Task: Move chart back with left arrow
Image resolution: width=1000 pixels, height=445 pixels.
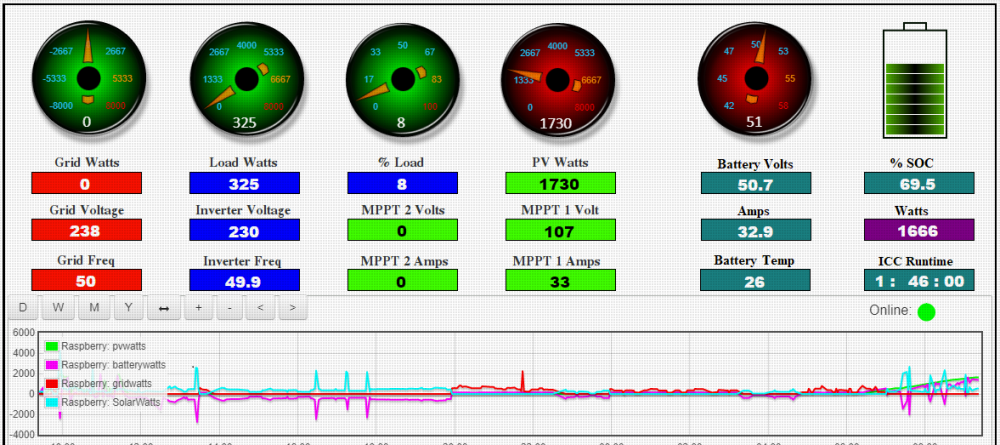Action: (x=260, y=307)
